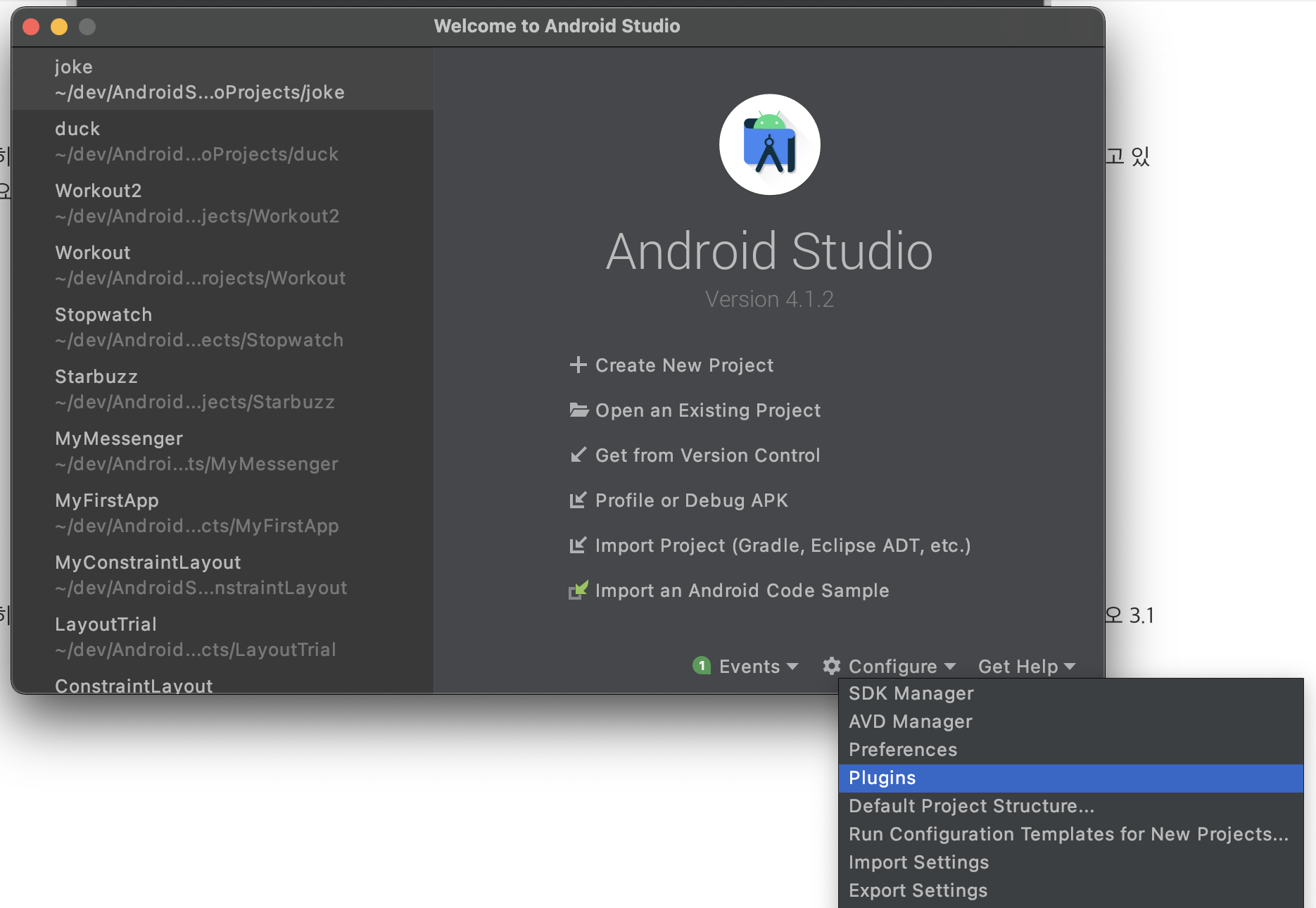Click Import an Android Code Sample

[x=742, y=591]
